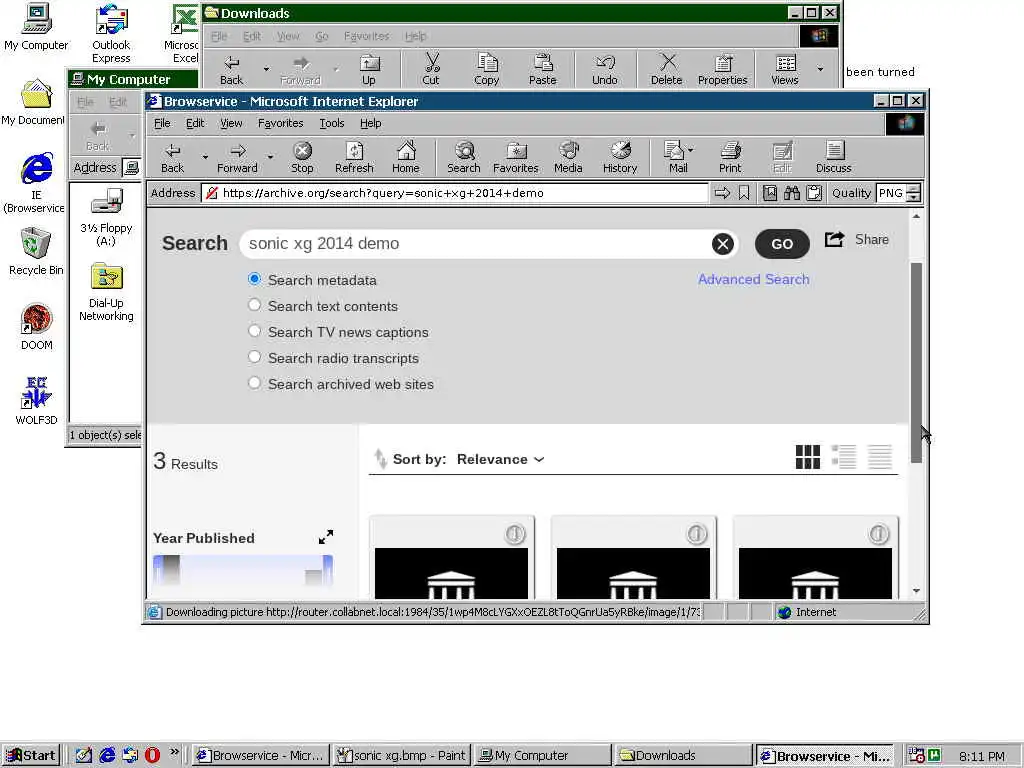The width and height of the screenshot is (1024, 768).
Task: Open the IE Help menu
Action: click(370, 123)
